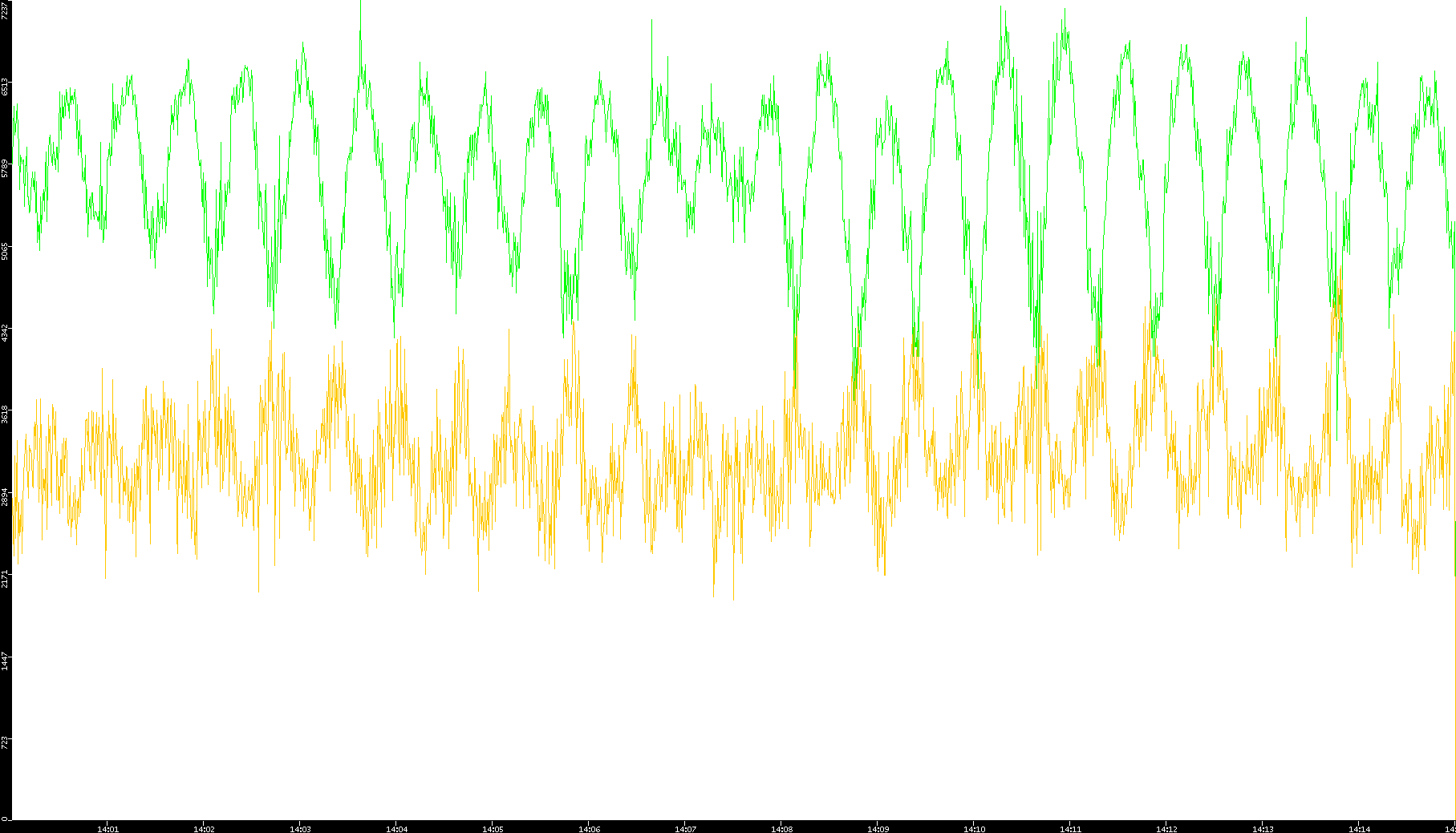Select the 14:05 marker on the x-axis

point(493,828)
